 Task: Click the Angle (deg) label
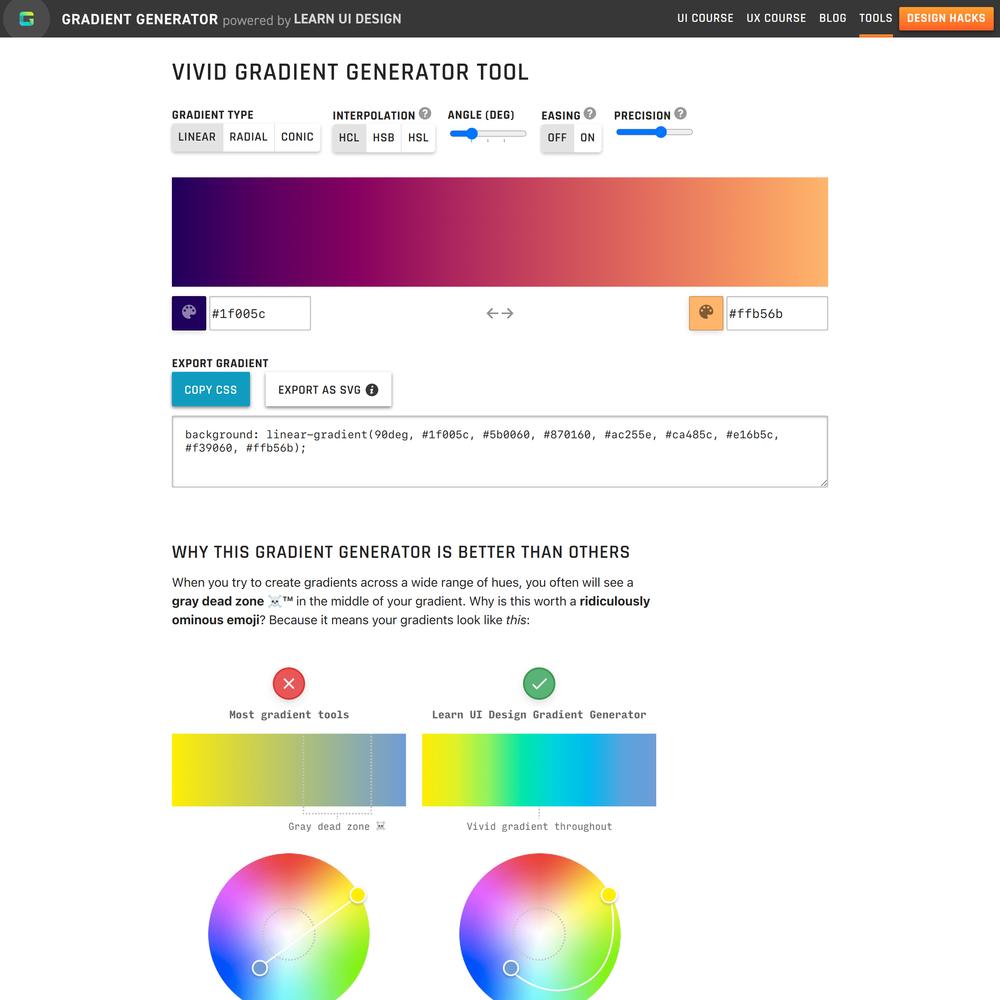481,115
